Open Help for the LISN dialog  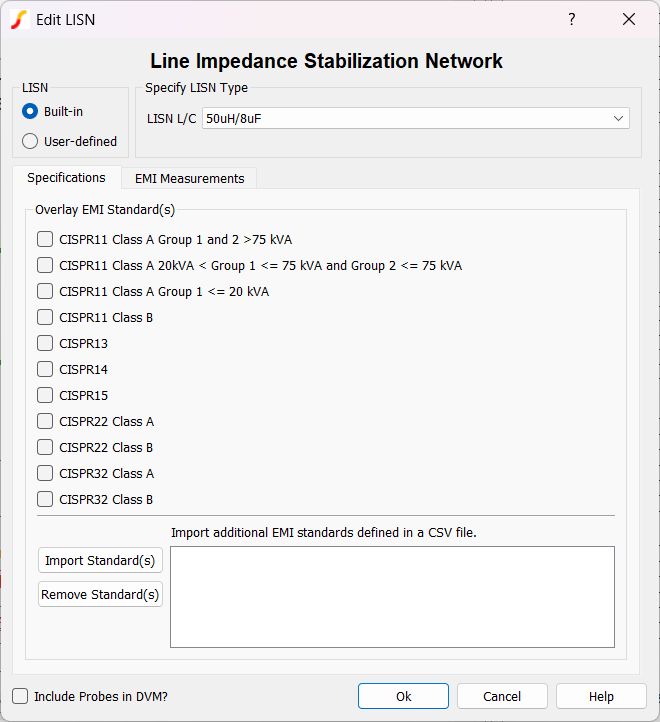(x=601, y=696)
